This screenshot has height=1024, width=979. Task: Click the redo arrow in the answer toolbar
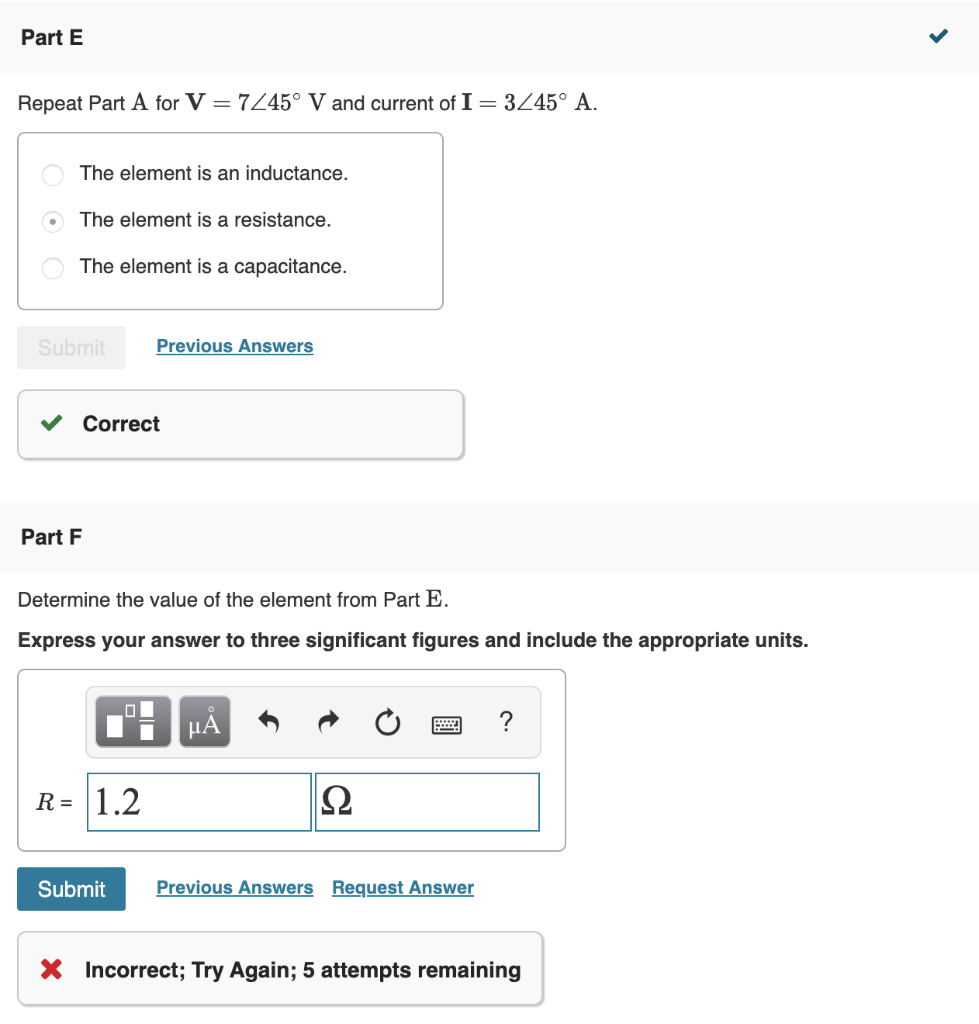327,722
